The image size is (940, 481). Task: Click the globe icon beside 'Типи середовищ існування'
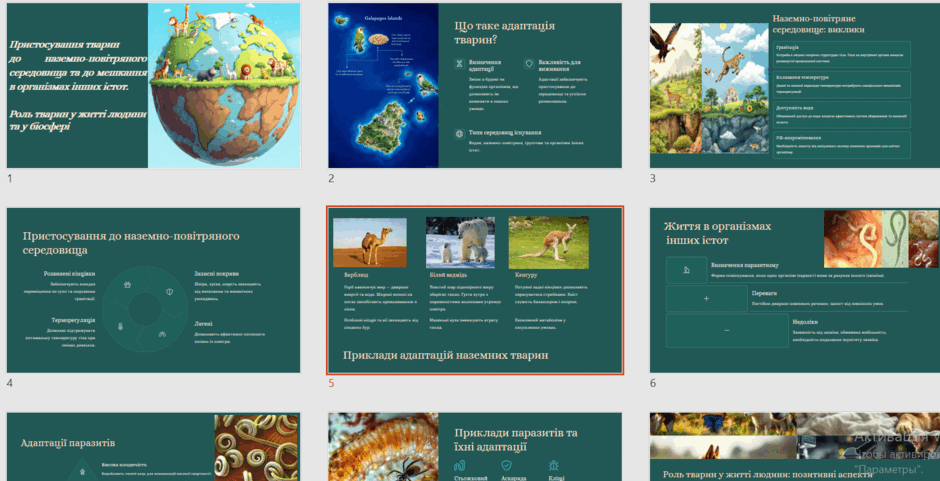(x=460, y=134)
